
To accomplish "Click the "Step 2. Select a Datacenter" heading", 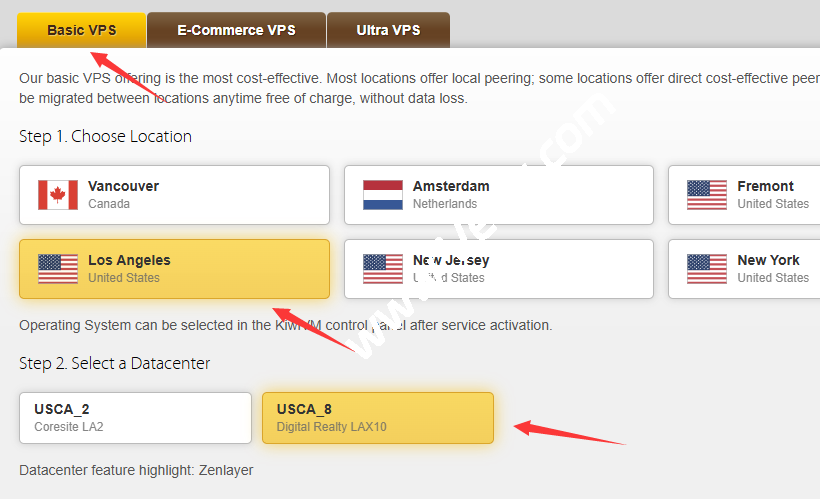I will pos(114,363).
